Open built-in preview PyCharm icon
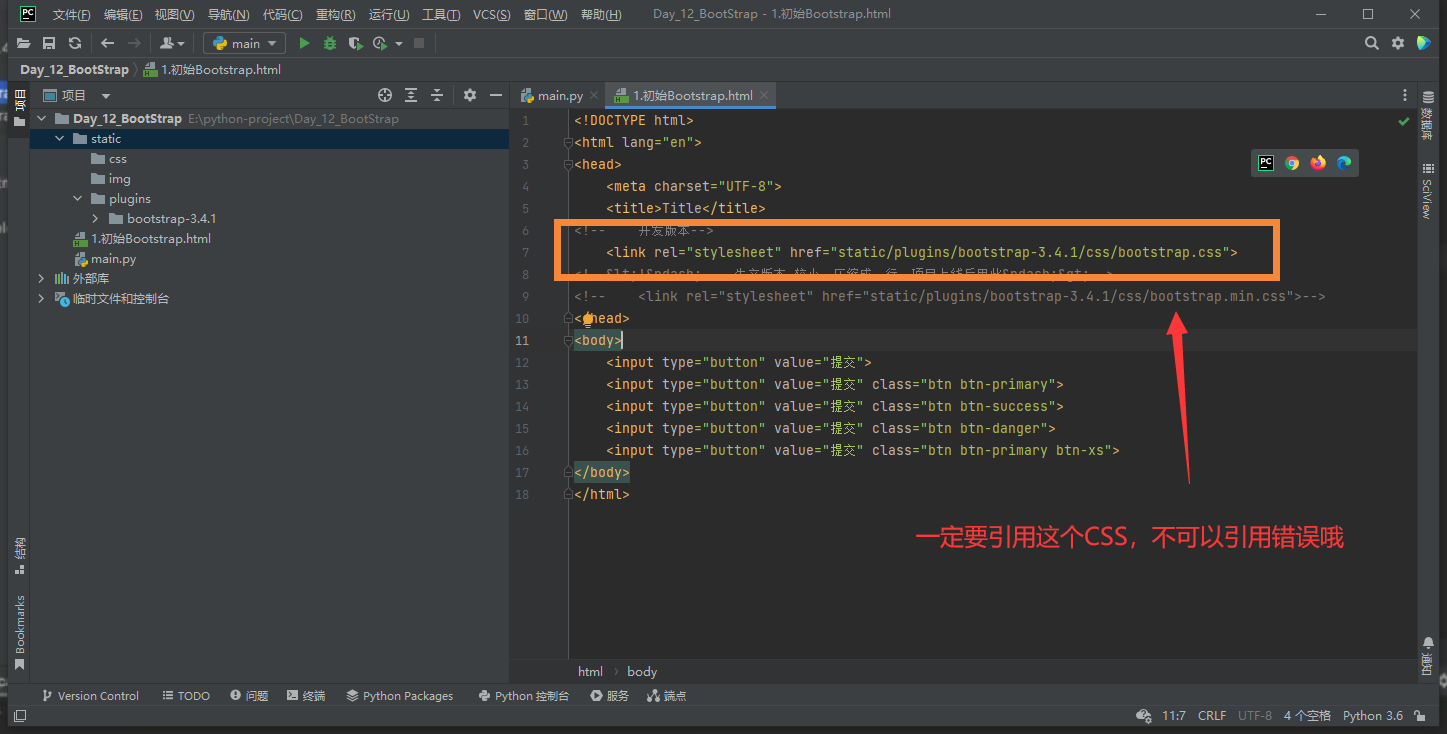1447x734 pixels. (x=1266, y=163)
